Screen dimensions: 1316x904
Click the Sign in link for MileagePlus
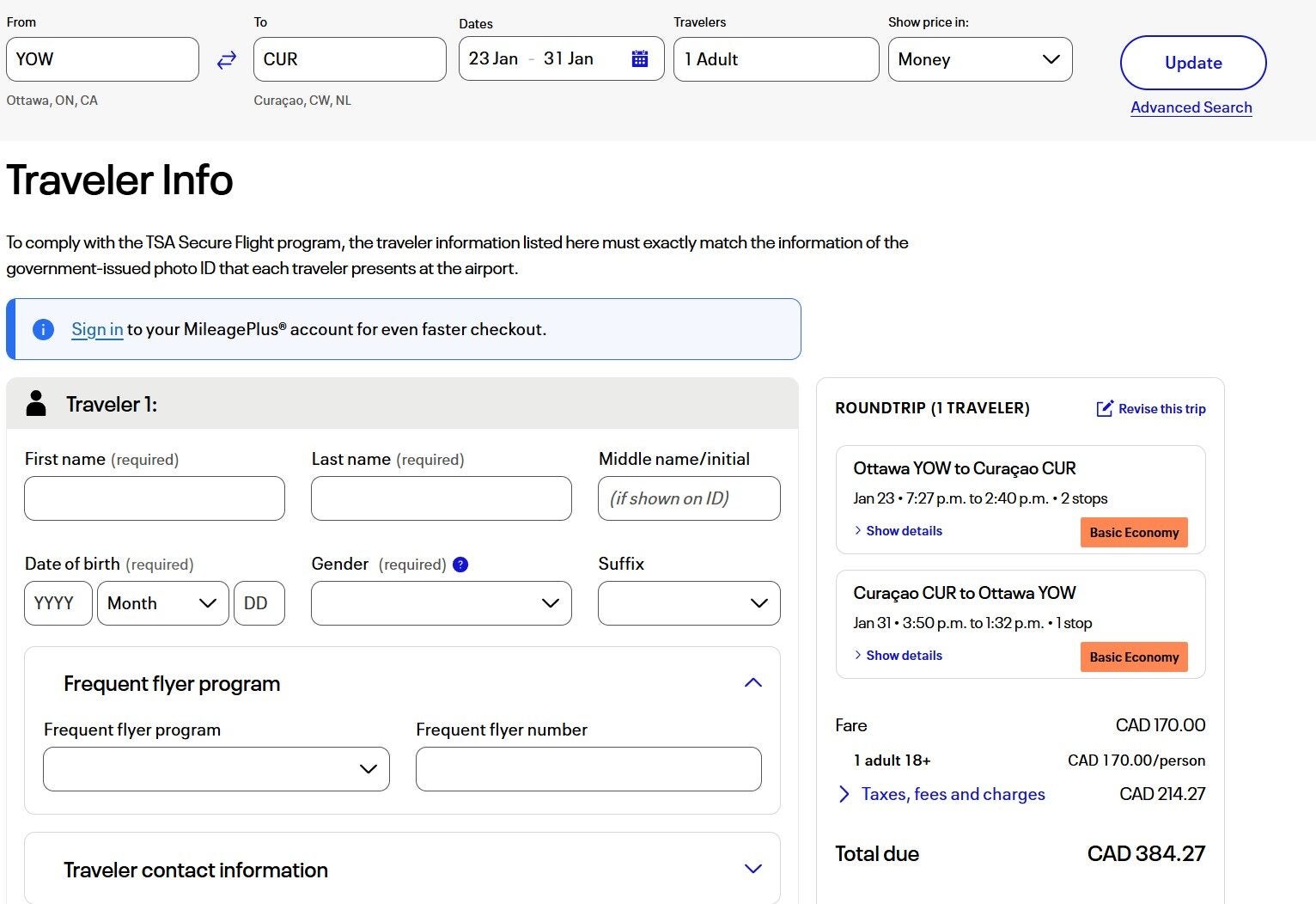97,329
